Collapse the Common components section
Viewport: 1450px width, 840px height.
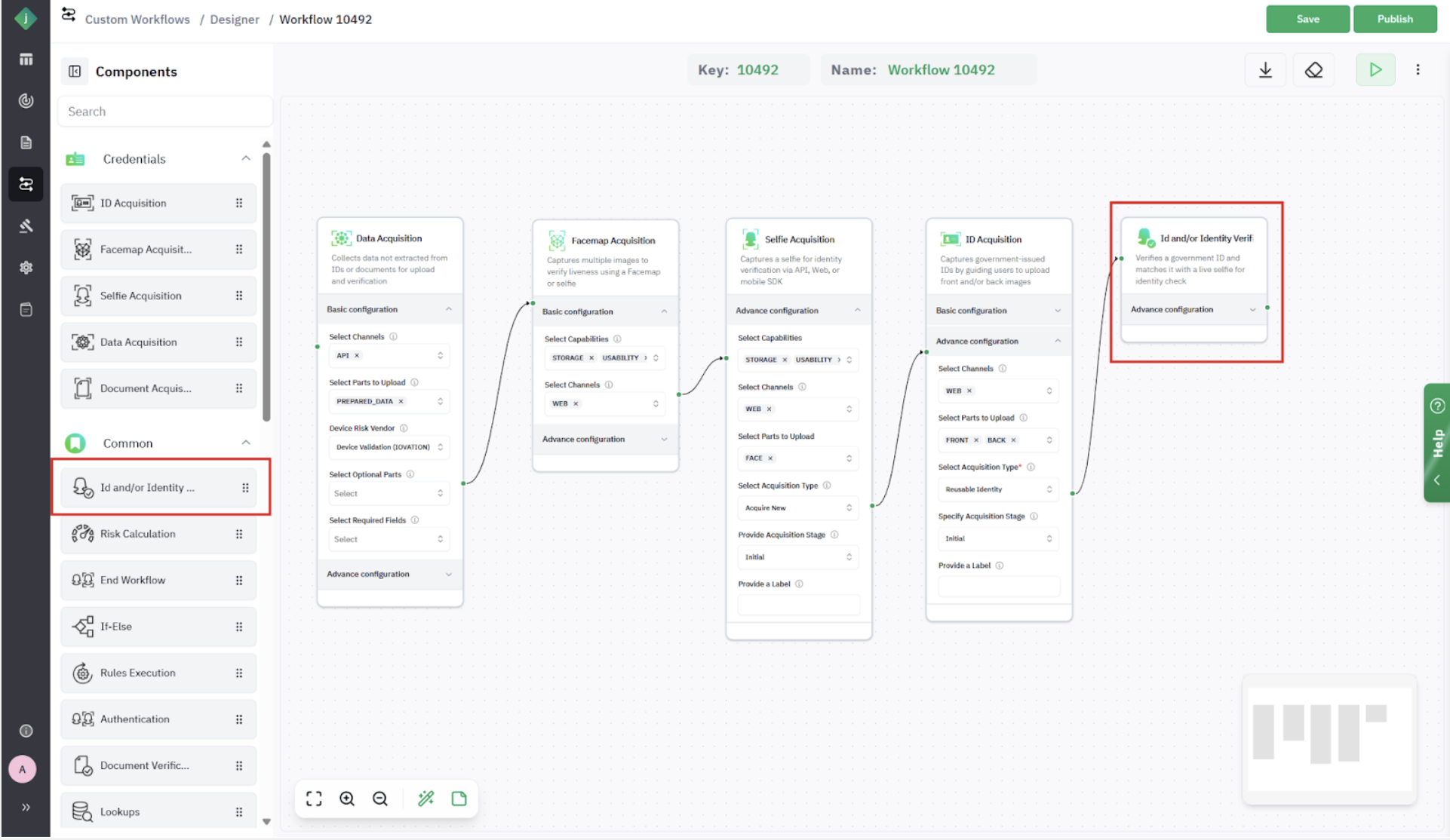[x=245, y=443]
